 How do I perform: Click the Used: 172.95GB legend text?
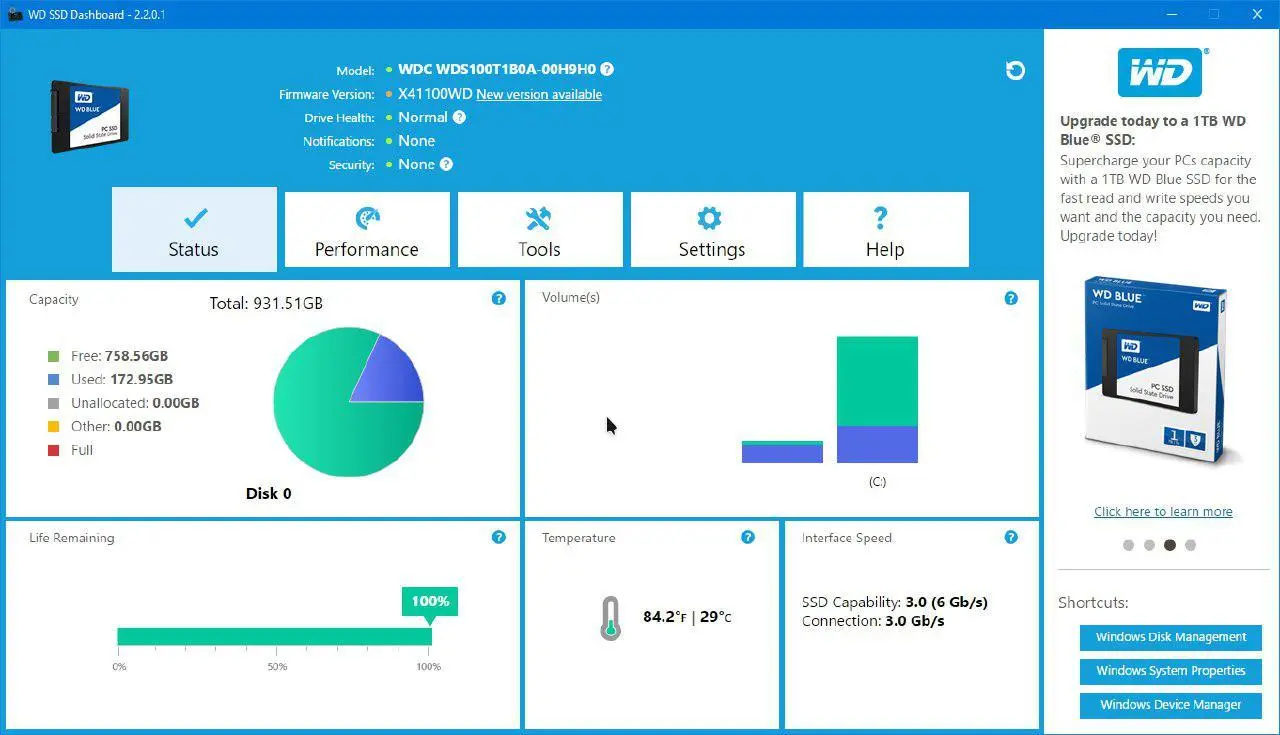click(x=122, y=380)
